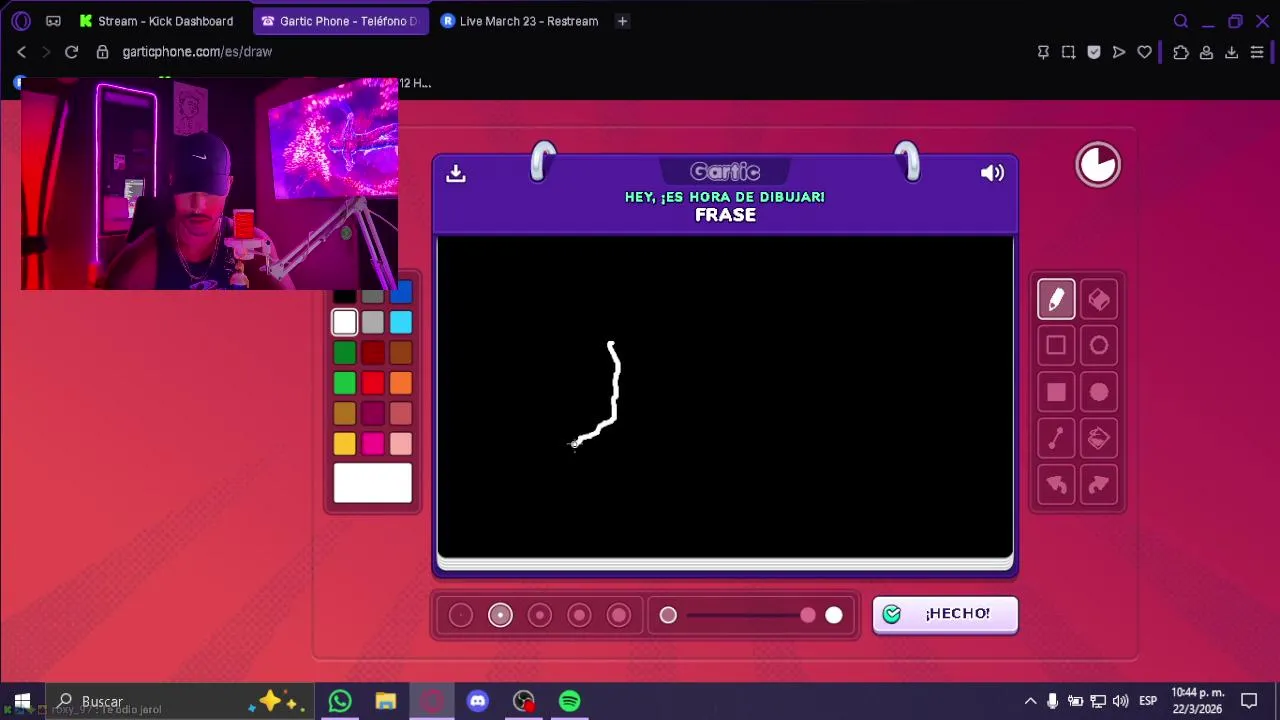Pick the cyan color swatch

point(401,322)
